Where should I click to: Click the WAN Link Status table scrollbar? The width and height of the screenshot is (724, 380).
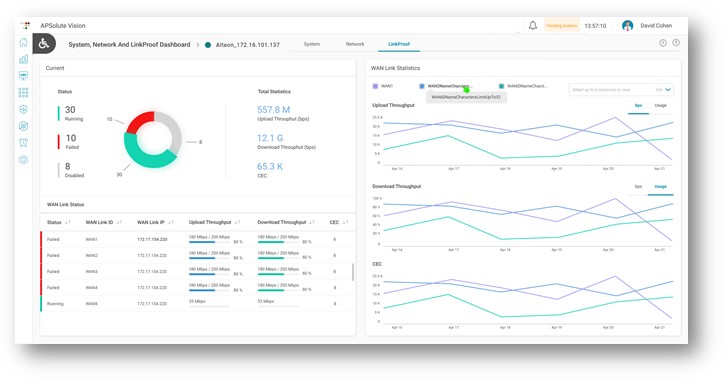tap(353, 272)
